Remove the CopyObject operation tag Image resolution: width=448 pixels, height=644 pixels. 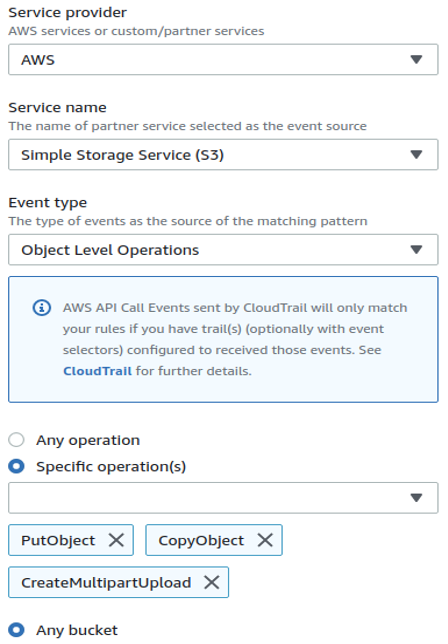click(265, 540)
